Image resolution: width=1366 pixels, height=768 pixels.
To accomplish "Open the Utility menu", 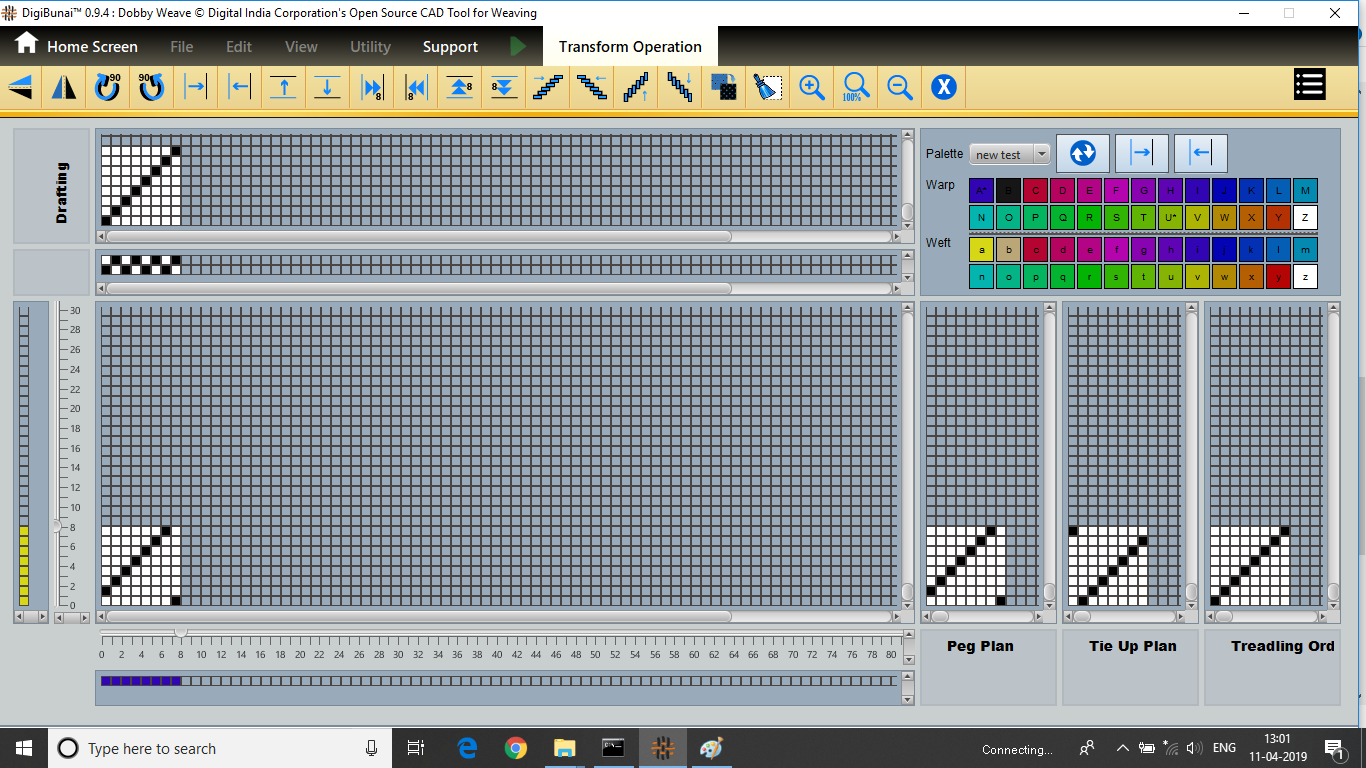I will pyautogui.click(x=370, y=47).
